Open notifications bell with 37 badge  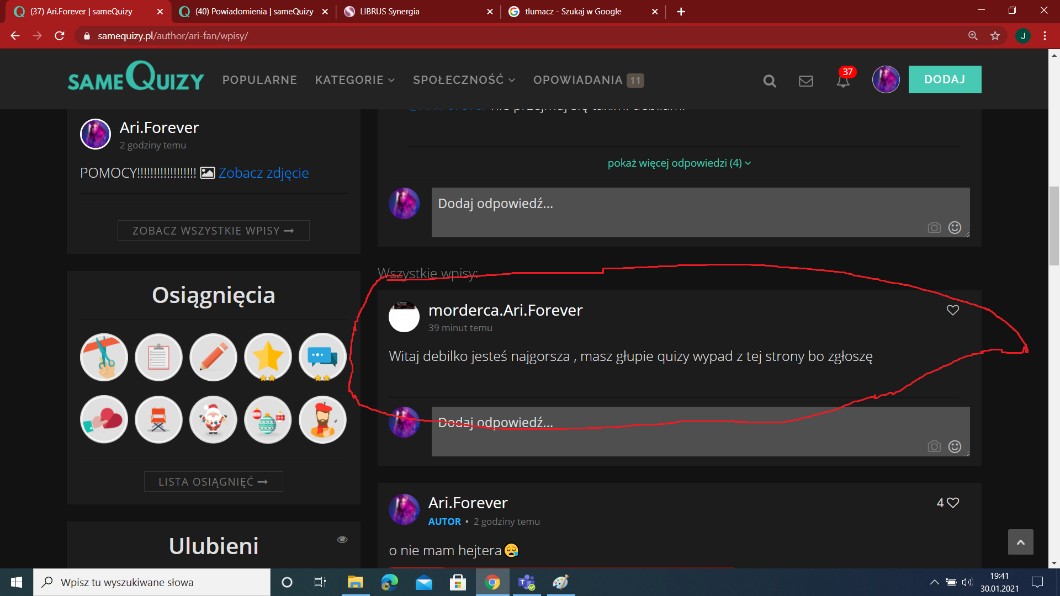point(844,80)
